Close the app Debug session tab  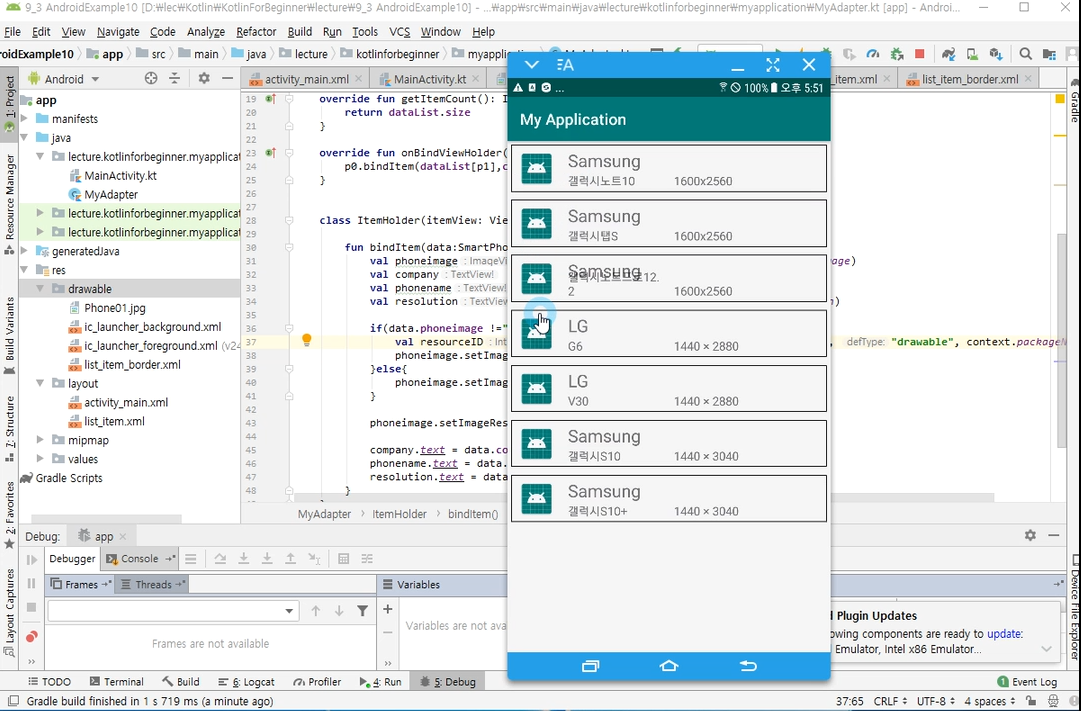[123, 537]
